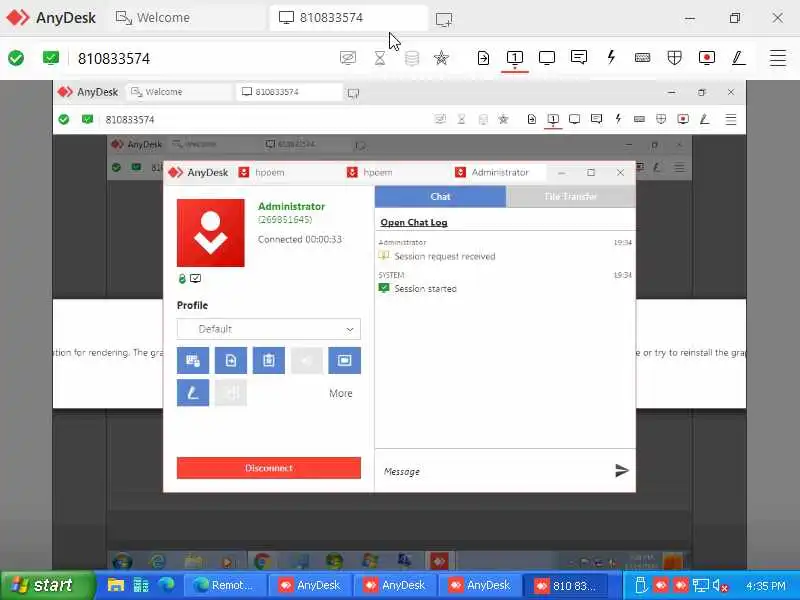800x600 pixels.
Task: Click the chat icon in the nested AnyDesk toolbar
Action: [596, 119]
